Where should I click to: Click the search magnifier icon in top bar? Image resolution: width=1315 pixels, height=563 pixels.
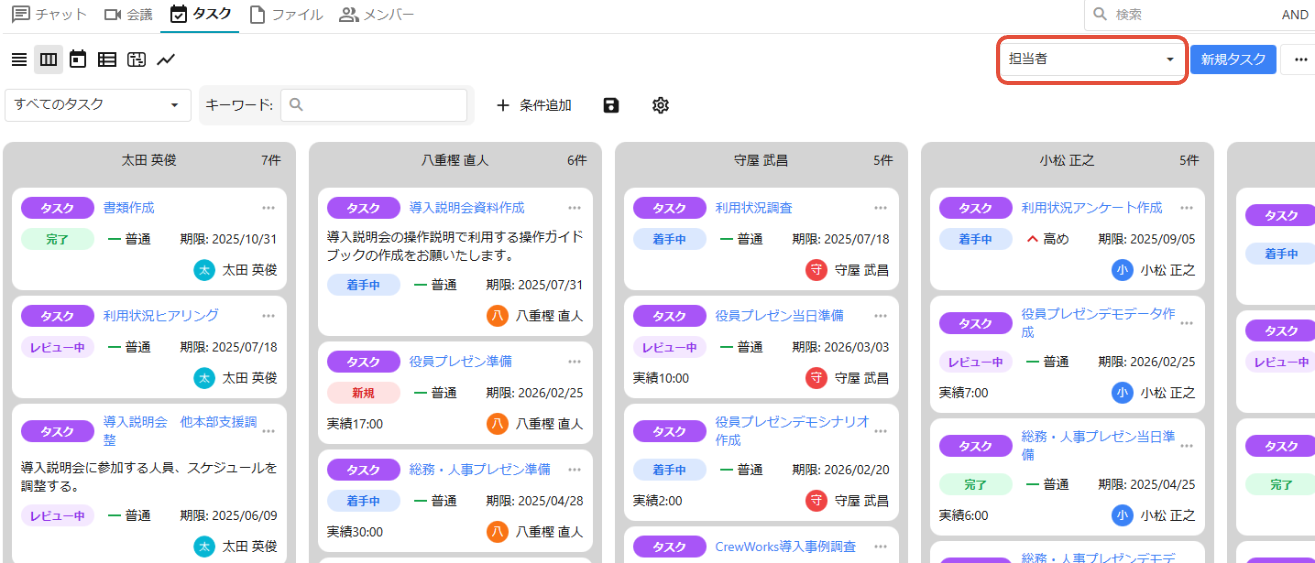pos(1100,15)
